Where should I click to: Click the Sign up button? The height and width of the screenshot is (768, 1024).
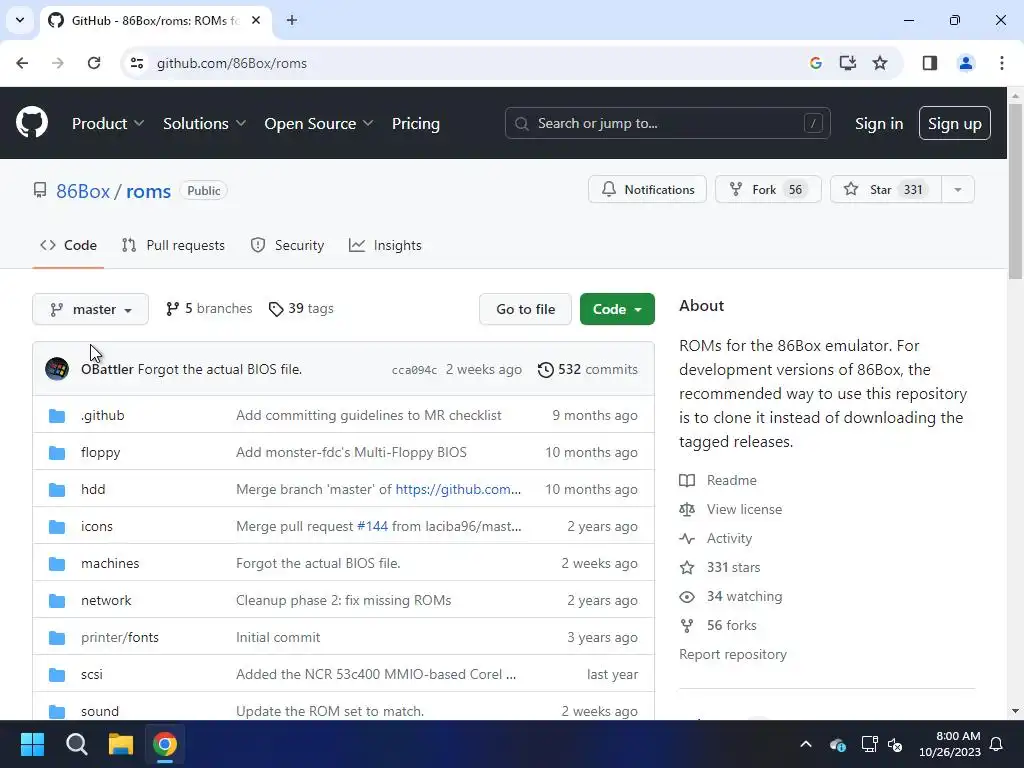coord(954,123)
